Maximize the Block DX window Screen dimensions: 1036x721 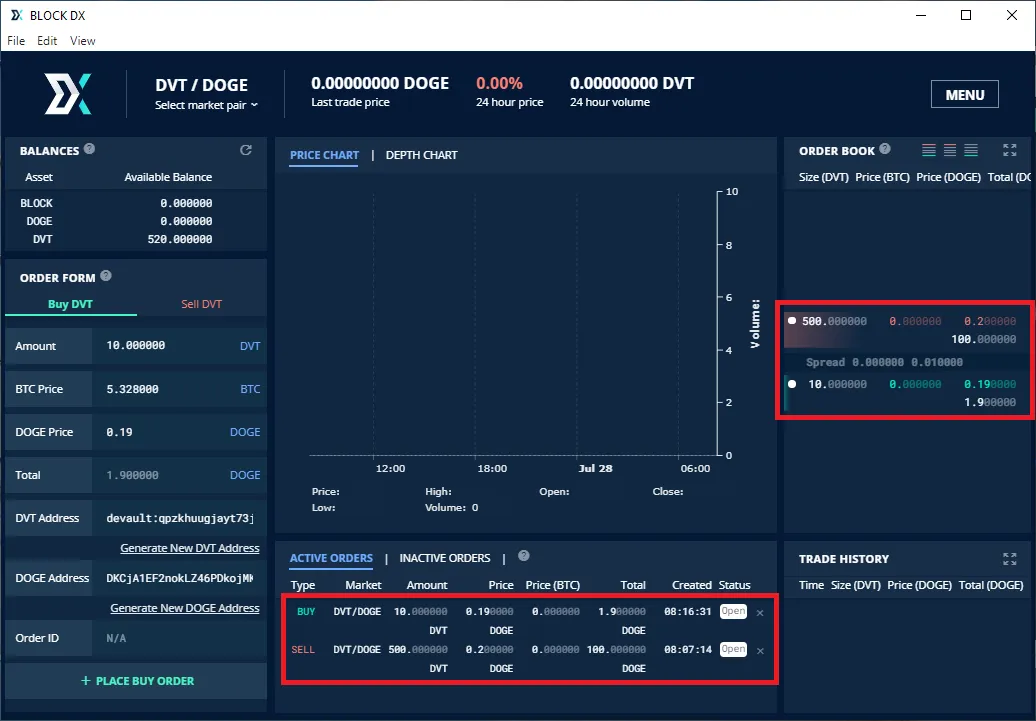click(x=966, y=15)
